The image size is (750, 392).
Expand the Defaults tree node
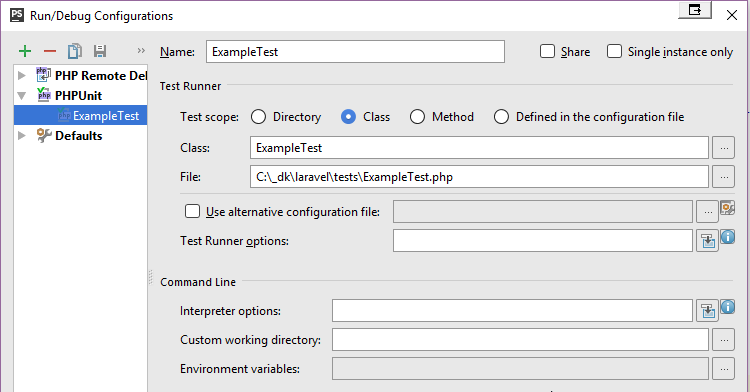click(22, 136)
